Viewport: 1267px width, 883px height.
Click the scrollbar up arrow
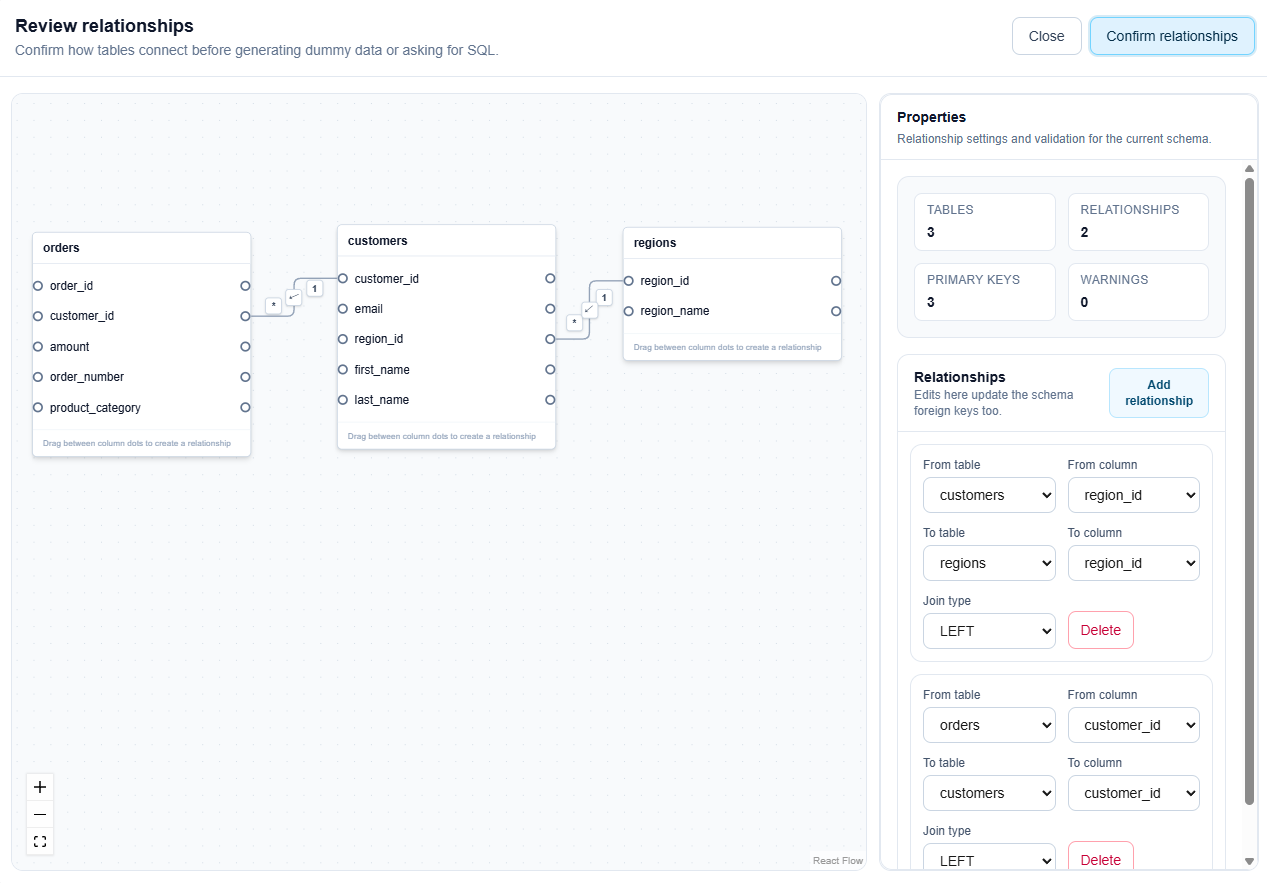1249,168
